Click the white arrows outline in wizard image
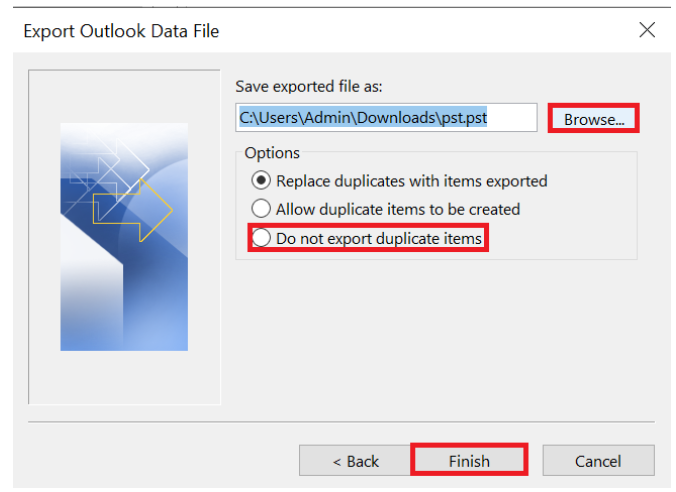Image resolution: width=676 pixels, height=492 pixels. click(106, 172)
